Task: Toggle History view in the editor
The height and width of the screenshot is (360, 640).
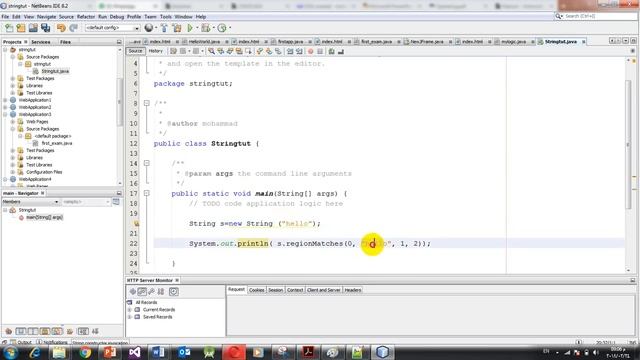Action: point(156,51)
